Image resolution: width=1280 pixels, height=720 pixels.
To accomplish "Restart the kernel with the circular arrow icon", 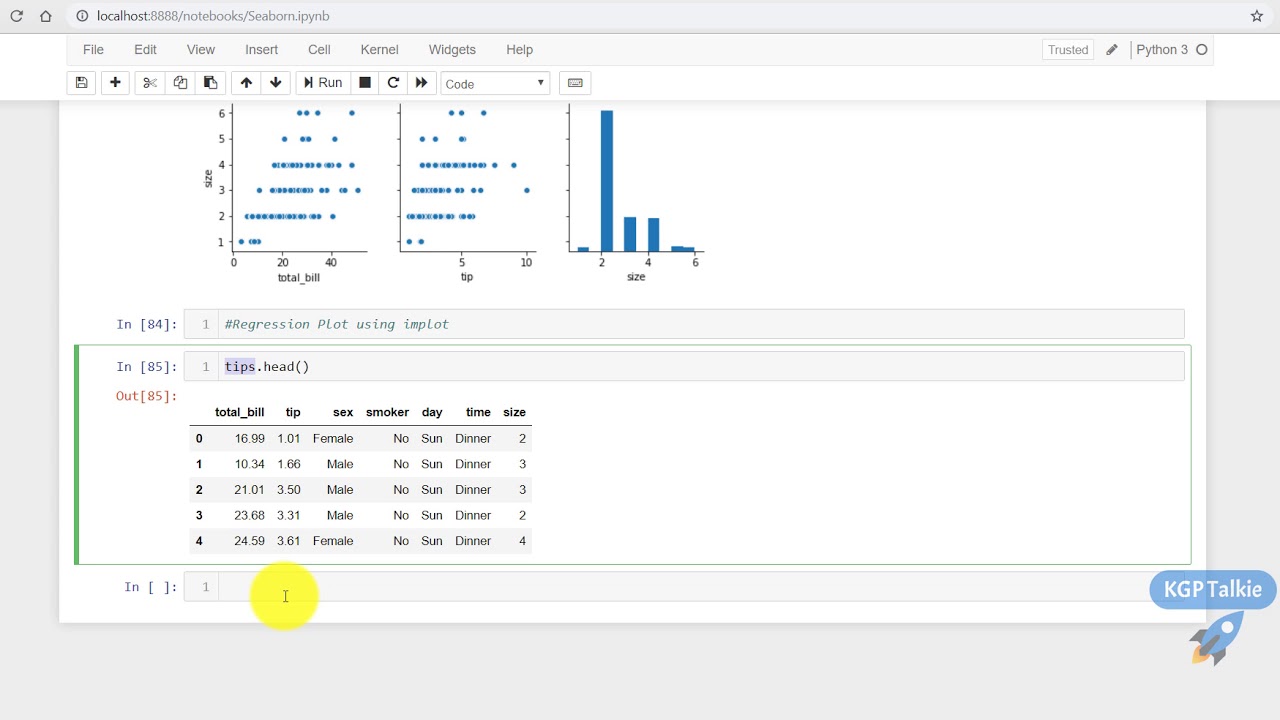I will 393,83.
